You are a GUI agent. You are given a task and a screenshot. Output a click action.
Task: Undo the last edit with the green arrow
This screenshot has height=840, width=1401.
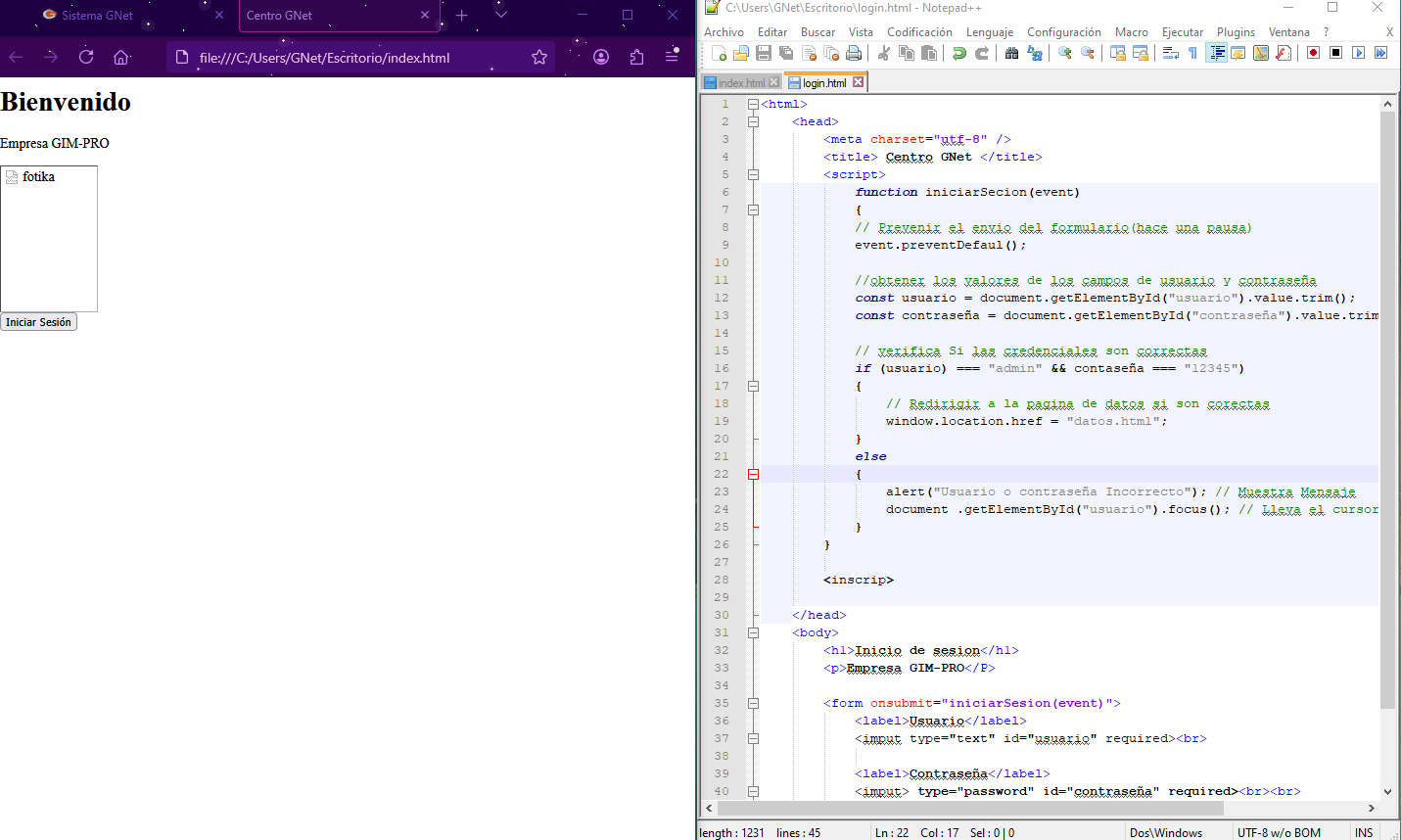point(959,53)
